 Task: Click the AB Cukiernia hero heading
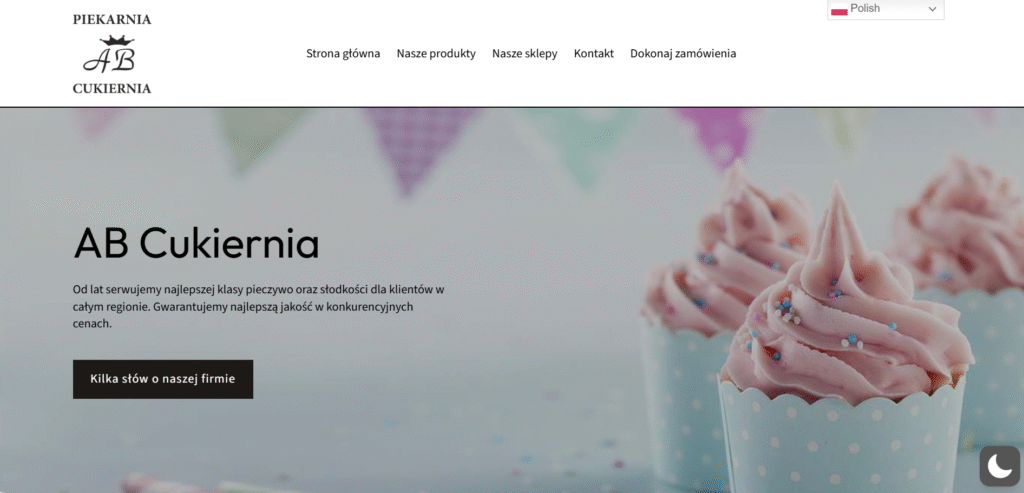pos(197,244)
